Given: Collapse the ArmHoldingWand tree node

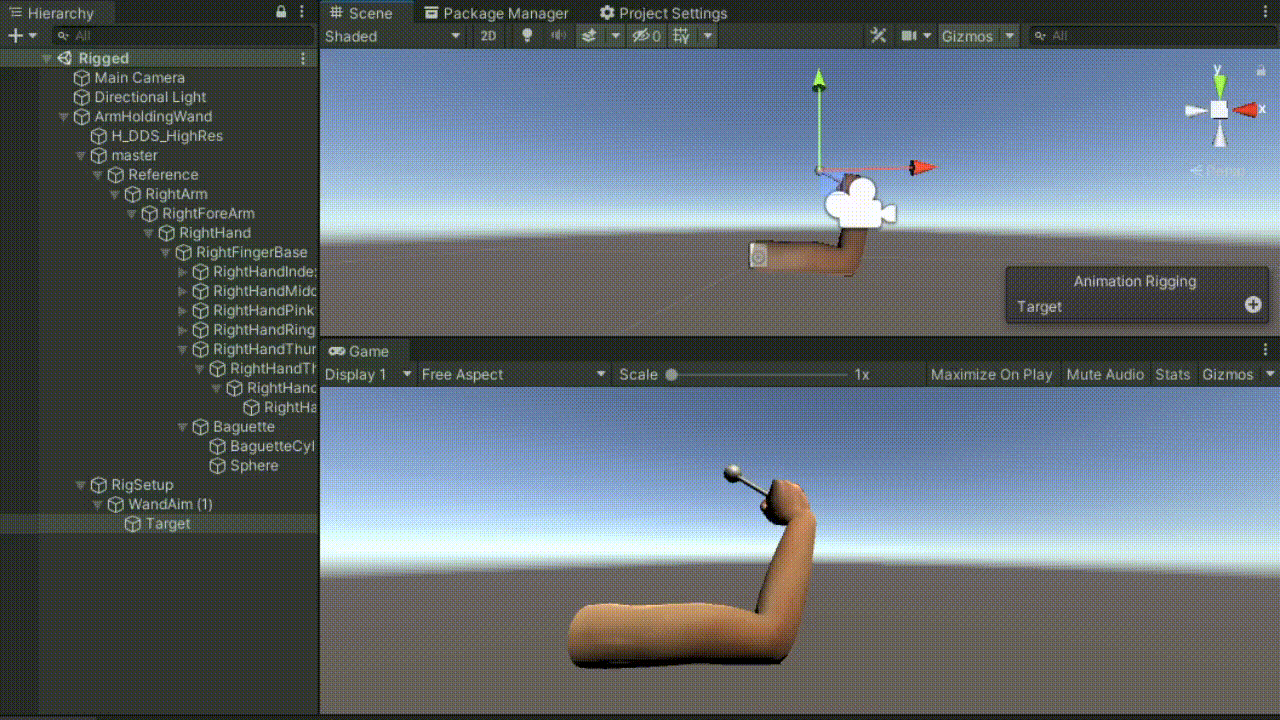Looking at the screenshot, I should tap(64, 117).
